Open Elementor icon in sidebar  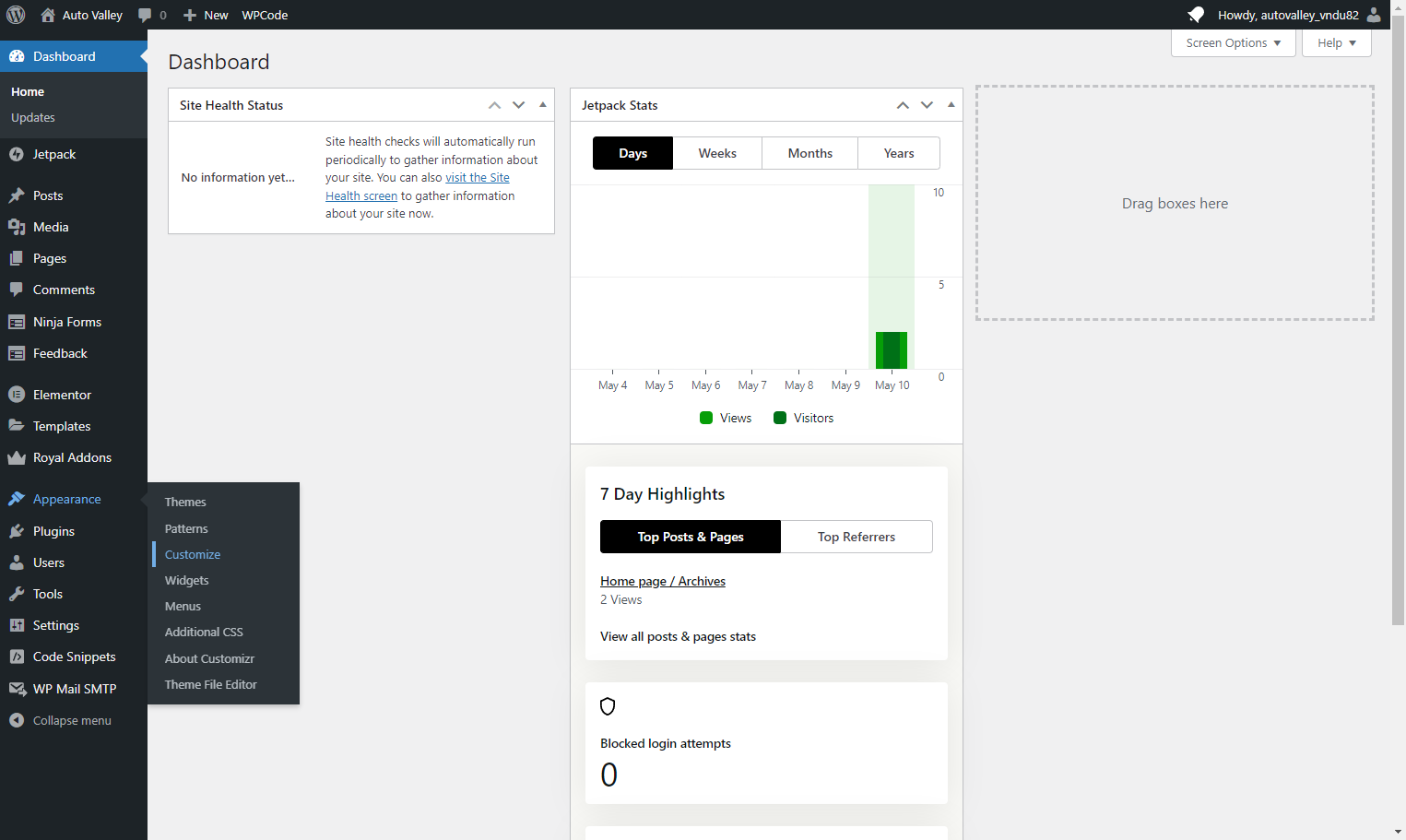click(17, 395)
